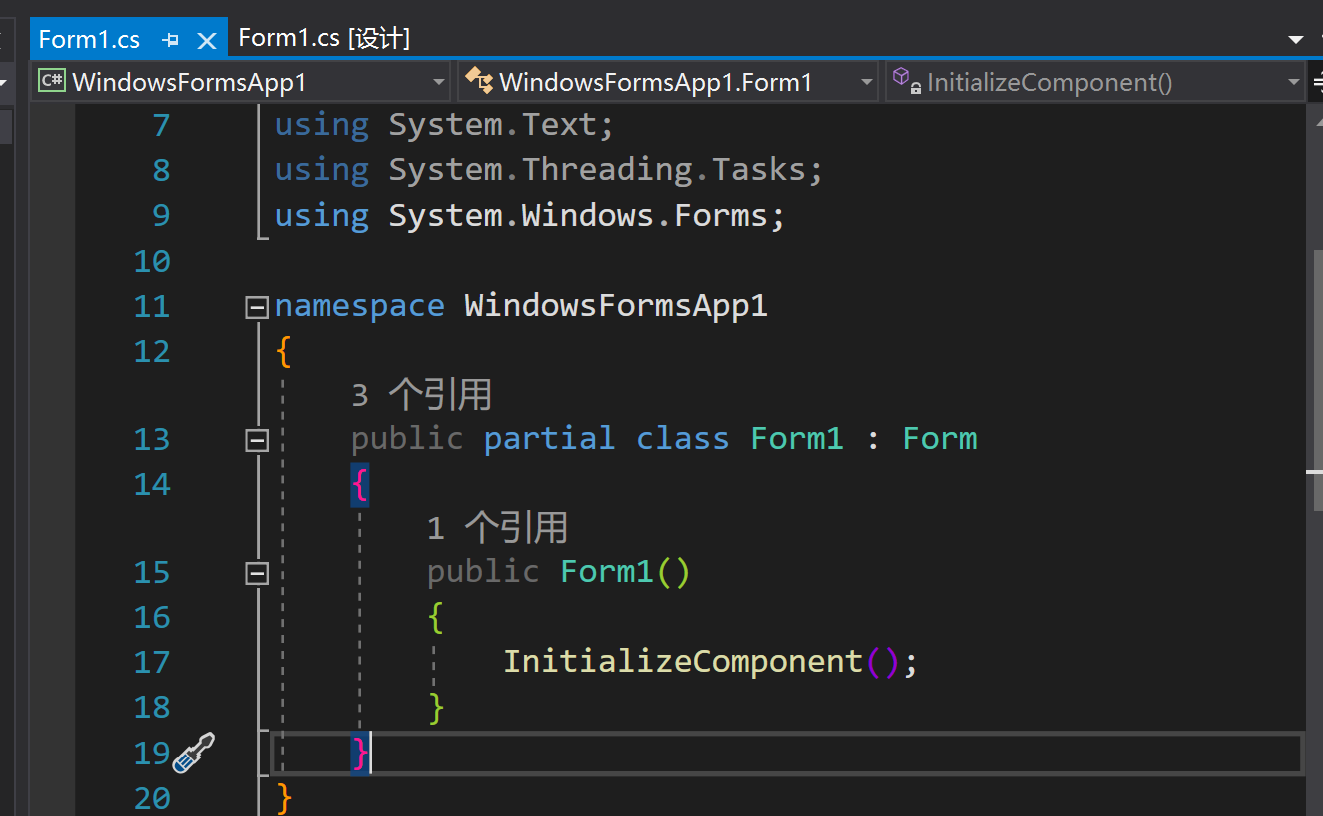Click line number 20 in the margin
1323x816 pixels.
click(152, 798)
